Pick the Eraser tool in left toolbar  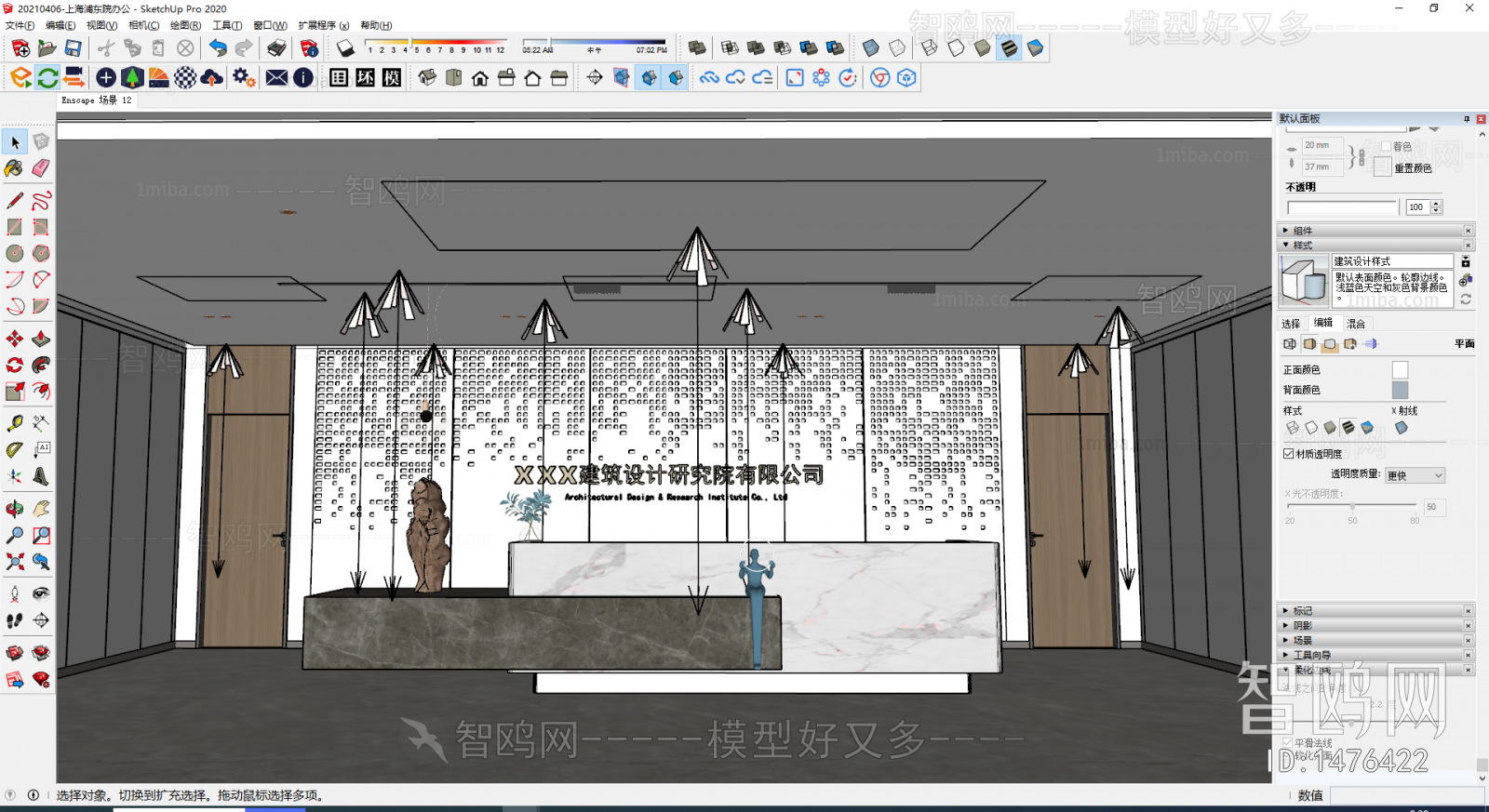41,168
